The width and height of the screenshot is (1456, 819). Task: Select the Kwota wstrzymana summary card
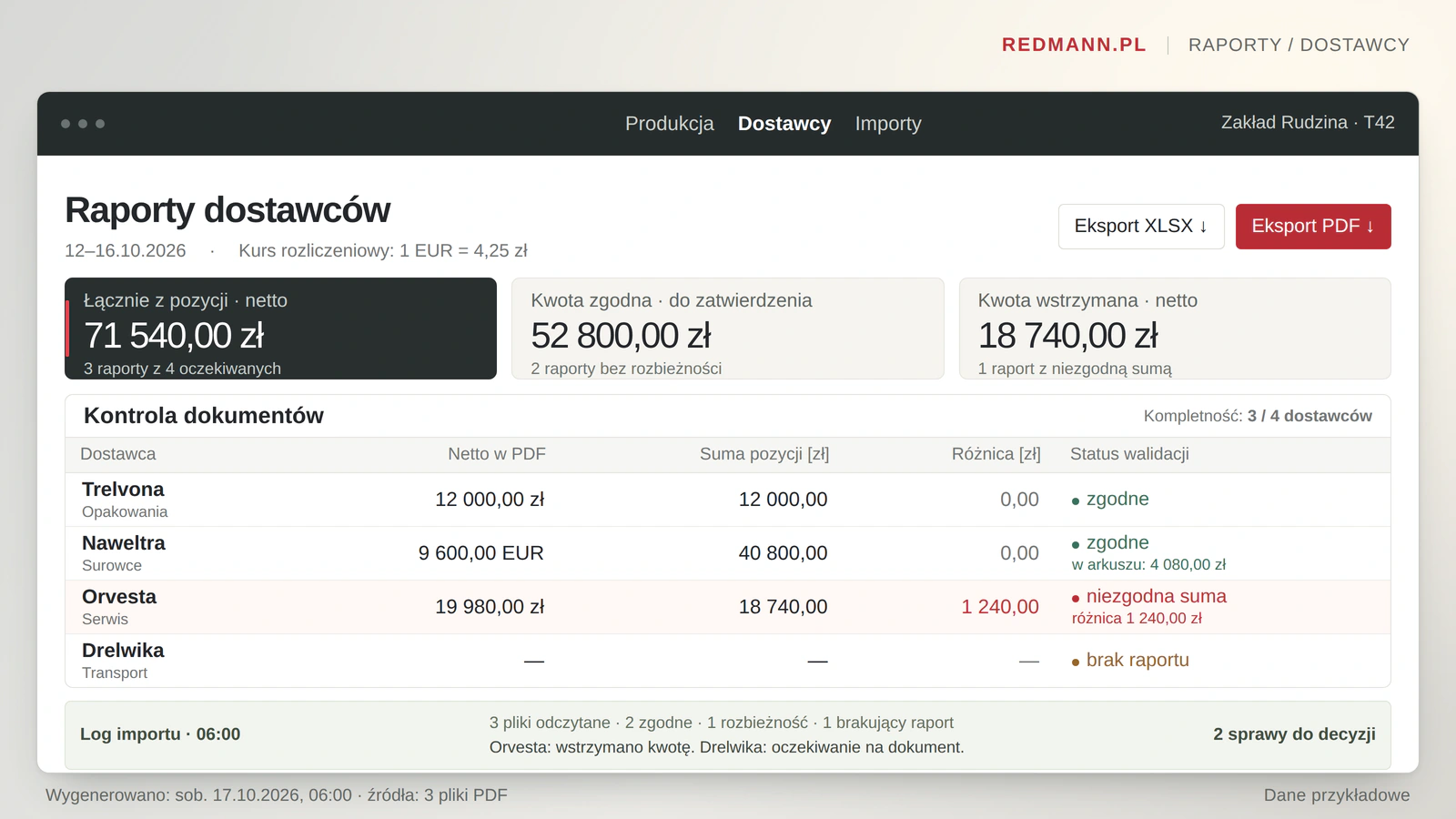[1175, 329]
